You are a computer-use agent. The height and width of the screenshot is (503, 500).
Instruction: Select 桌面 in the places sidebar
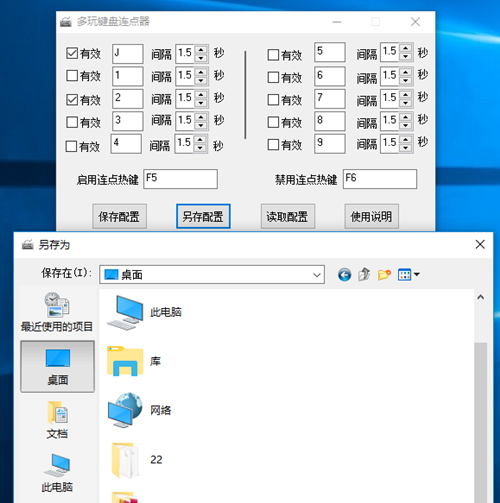pos(57,366)
